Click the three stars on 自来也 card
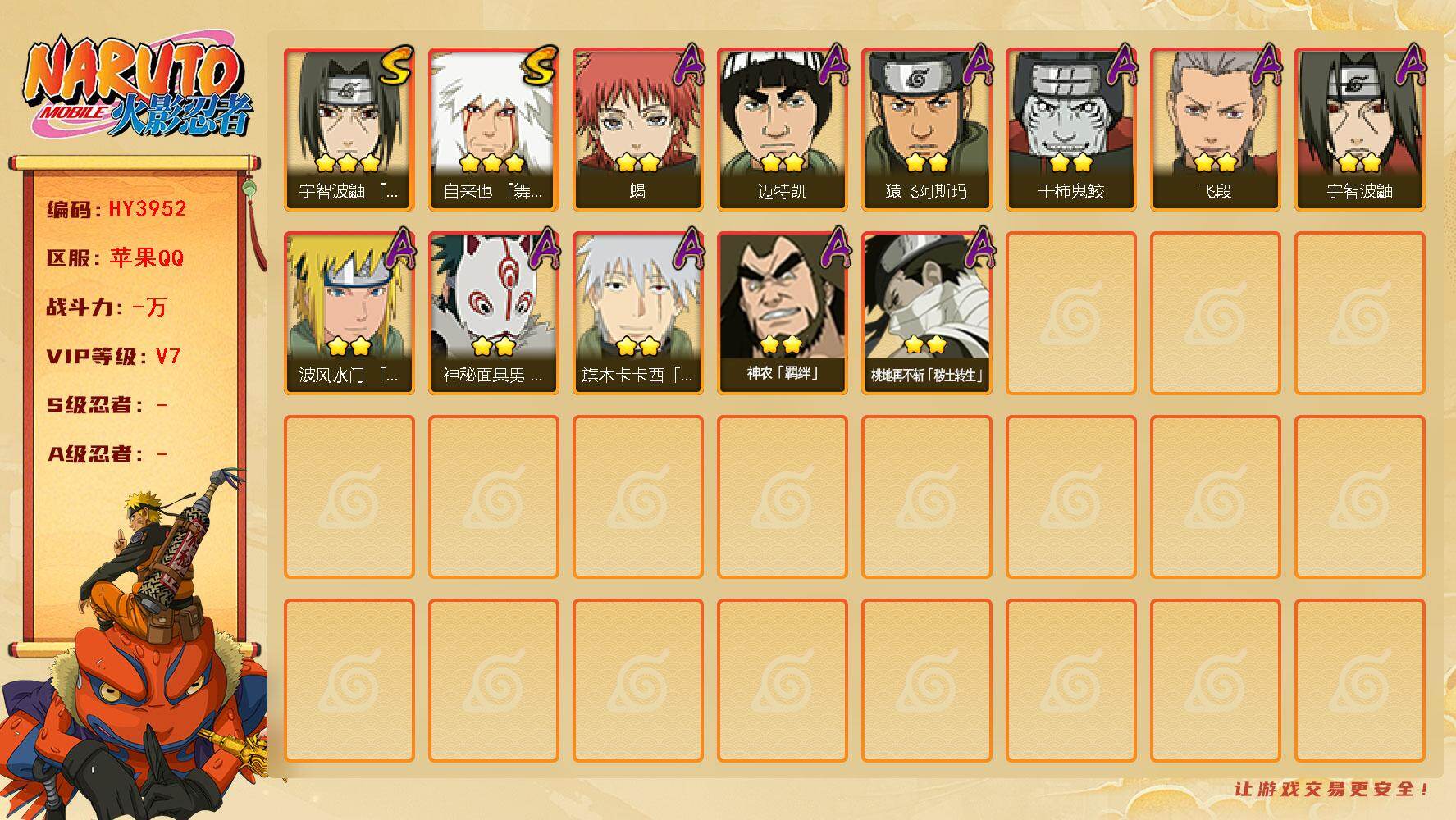Viewport: 1456px width, 820px height. click(x=491, y=162)
